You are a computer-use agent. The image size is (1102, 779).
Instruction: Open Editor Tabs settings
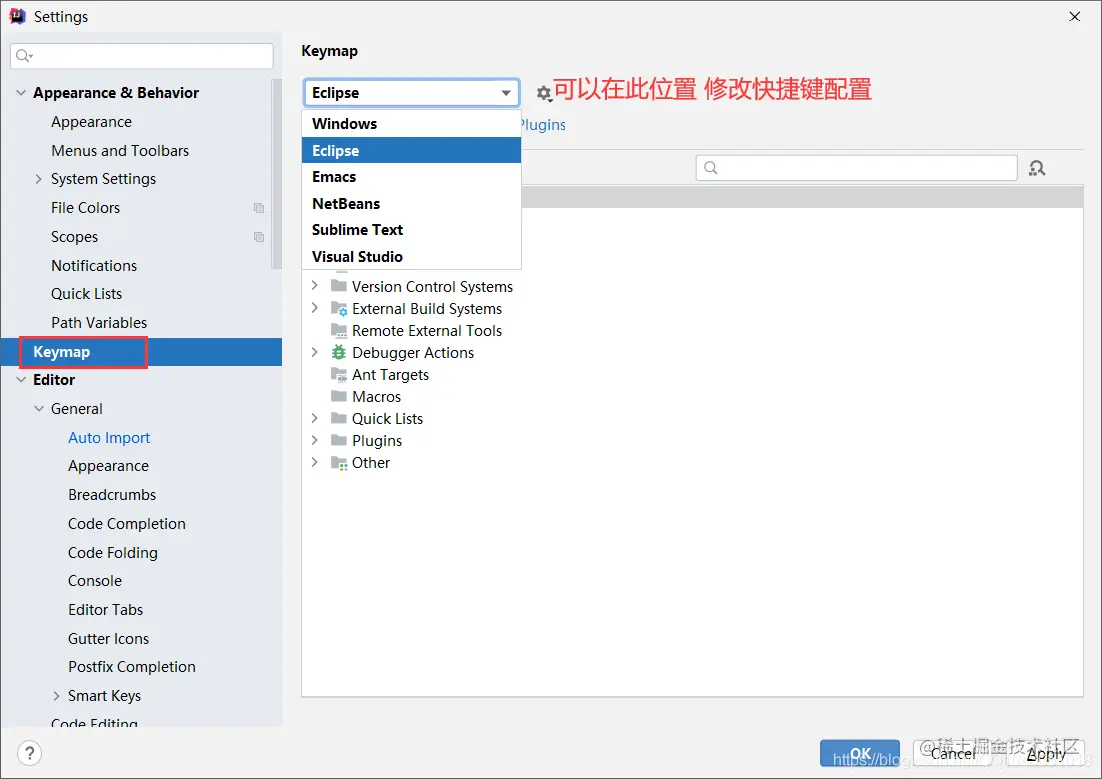[x=105, y=610]
